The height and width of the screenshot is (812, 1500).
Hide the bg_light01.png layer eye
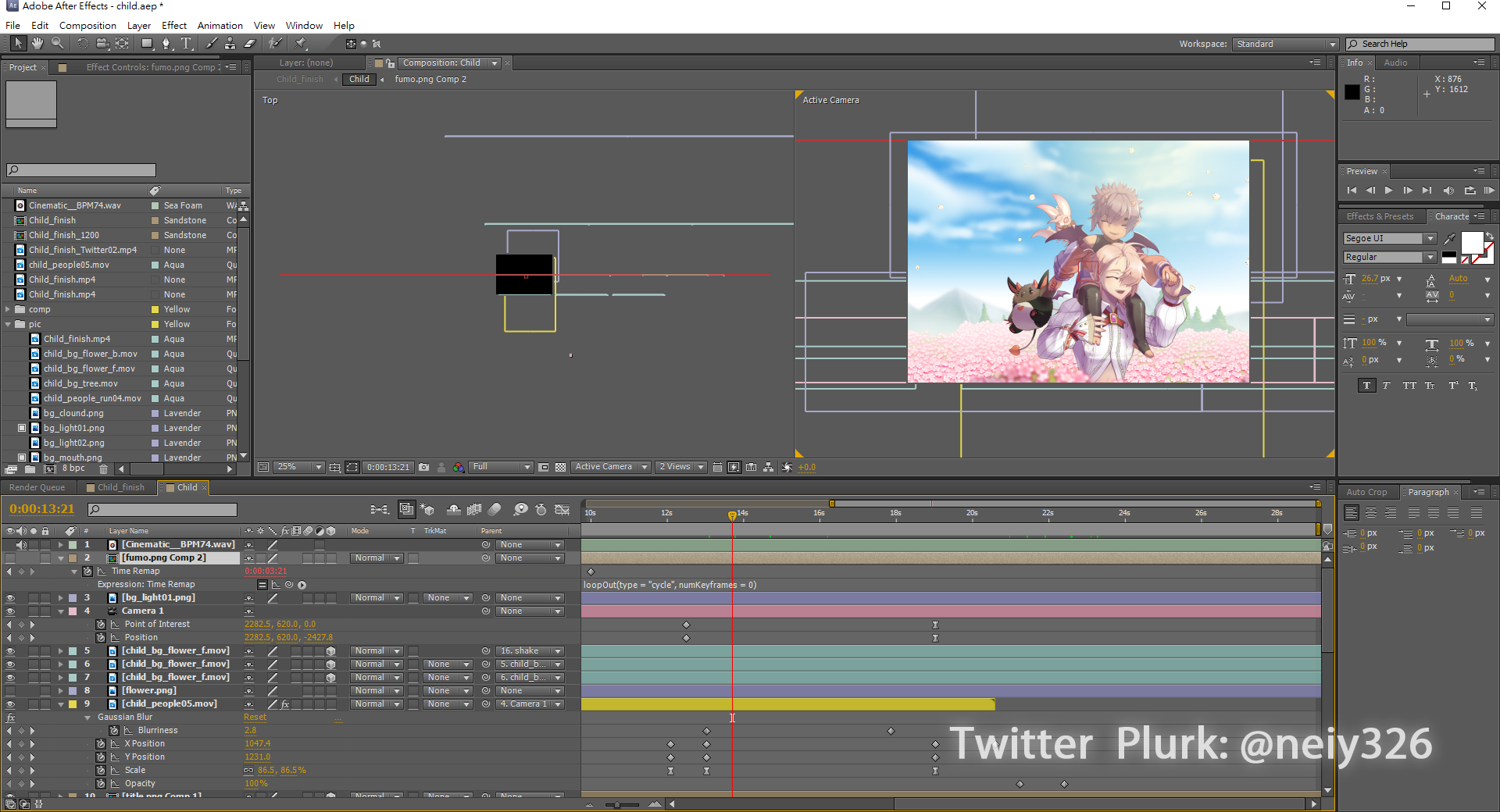[x=10, y=597]
